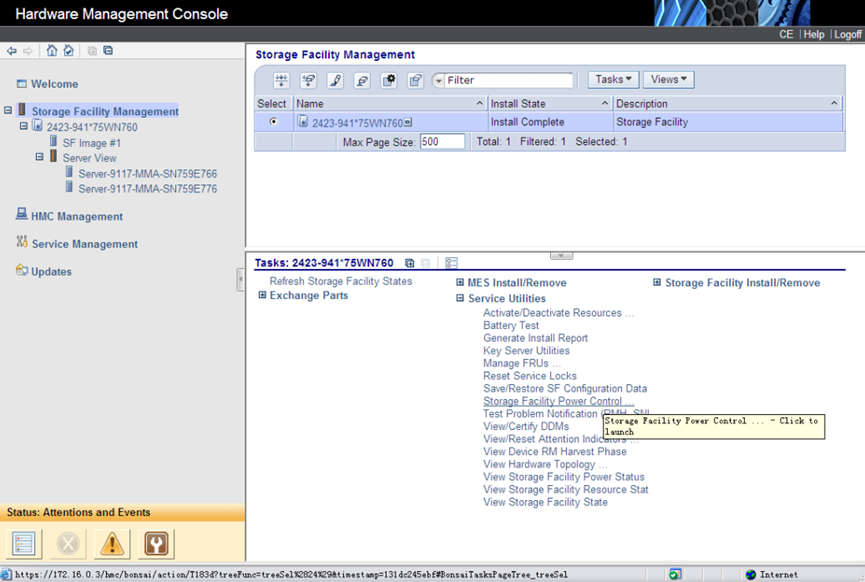This screenshot has width=865, height=582.
Task: Open Help from the top bar
Action: coord(814,34)
